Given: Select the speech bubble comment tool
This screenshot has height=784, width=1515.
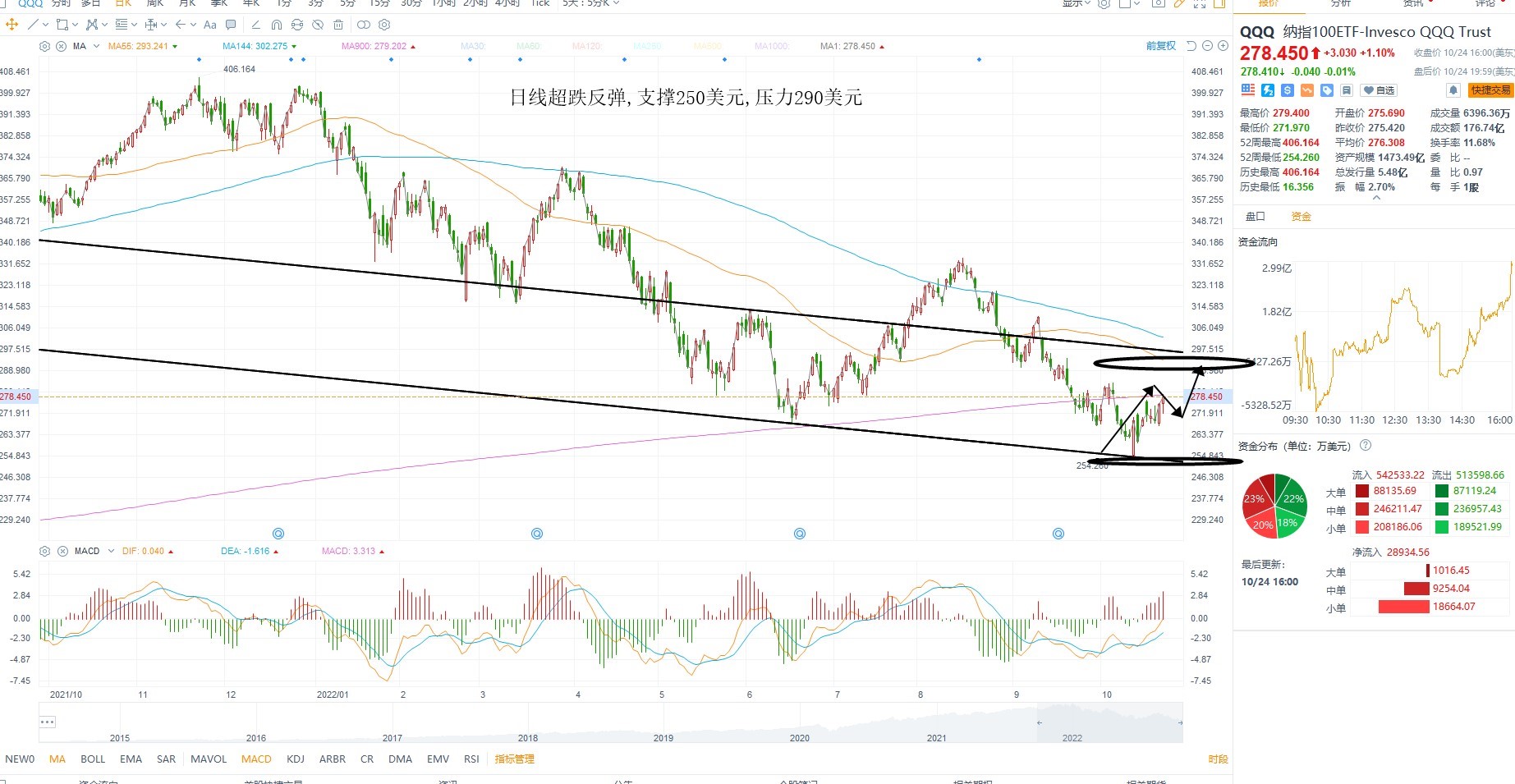Looking at the screenshot, I should (x=231, y=25).
